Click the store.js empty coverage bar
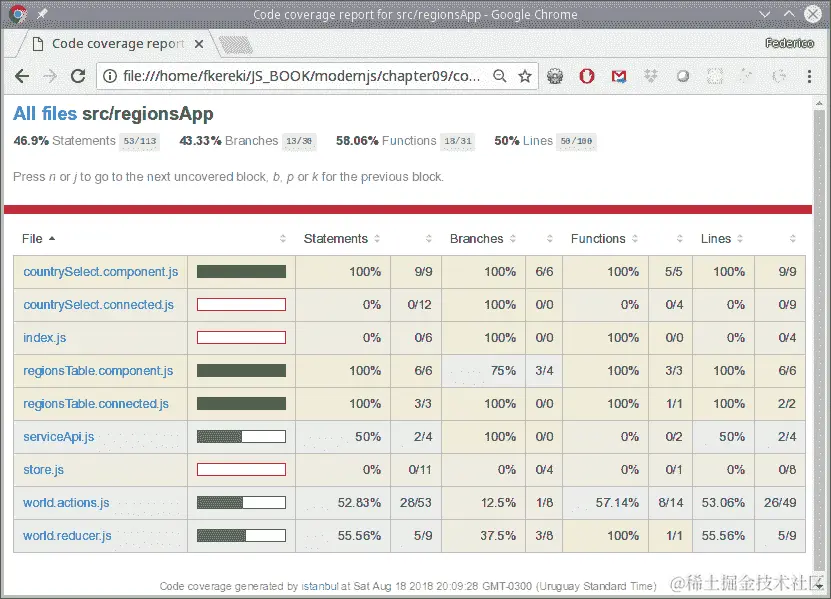Screen dimensions: 831x599 (x=241, y=470)
